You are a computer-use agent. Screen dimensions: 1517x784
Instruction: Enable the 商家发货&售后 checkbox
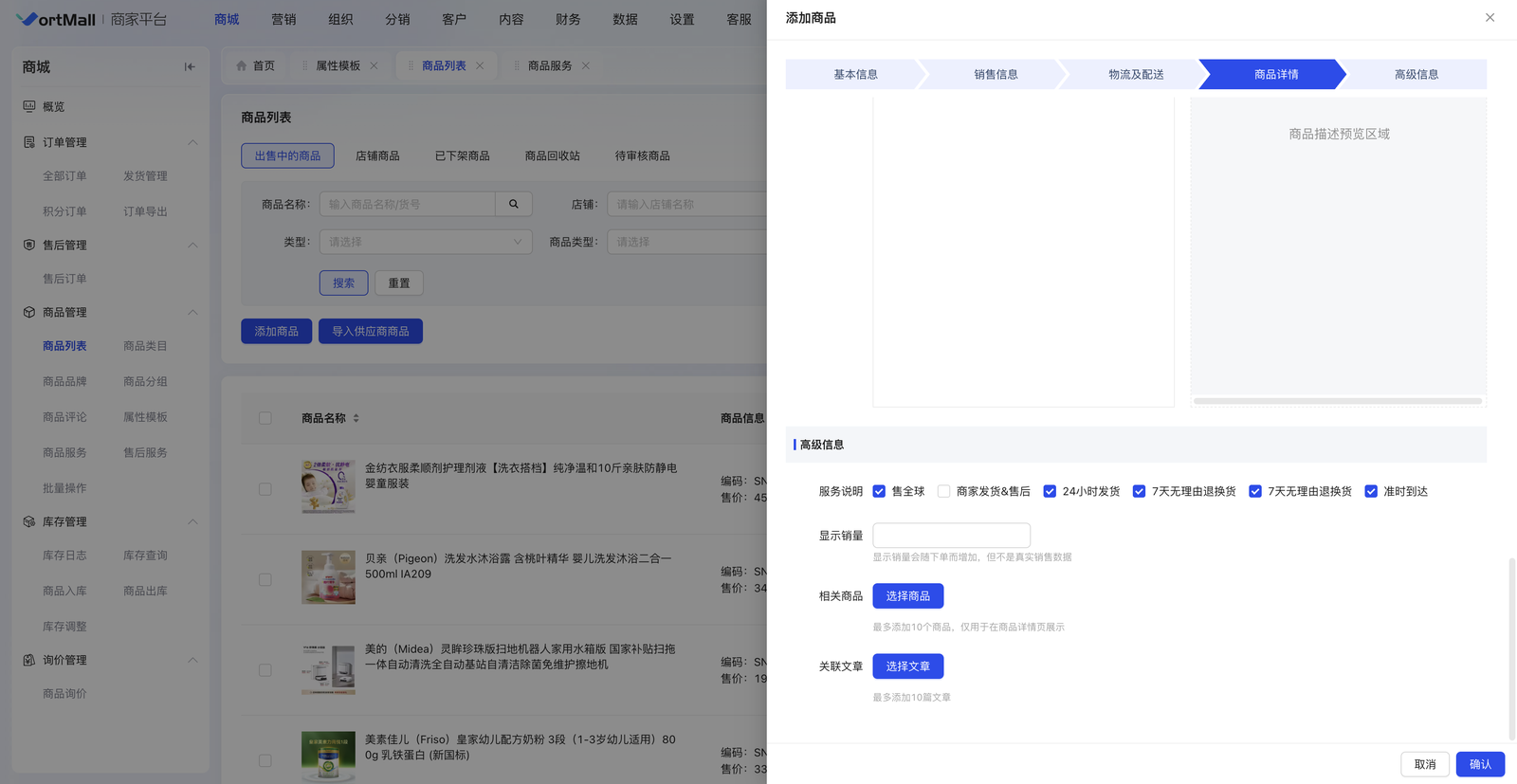point(943,491)
